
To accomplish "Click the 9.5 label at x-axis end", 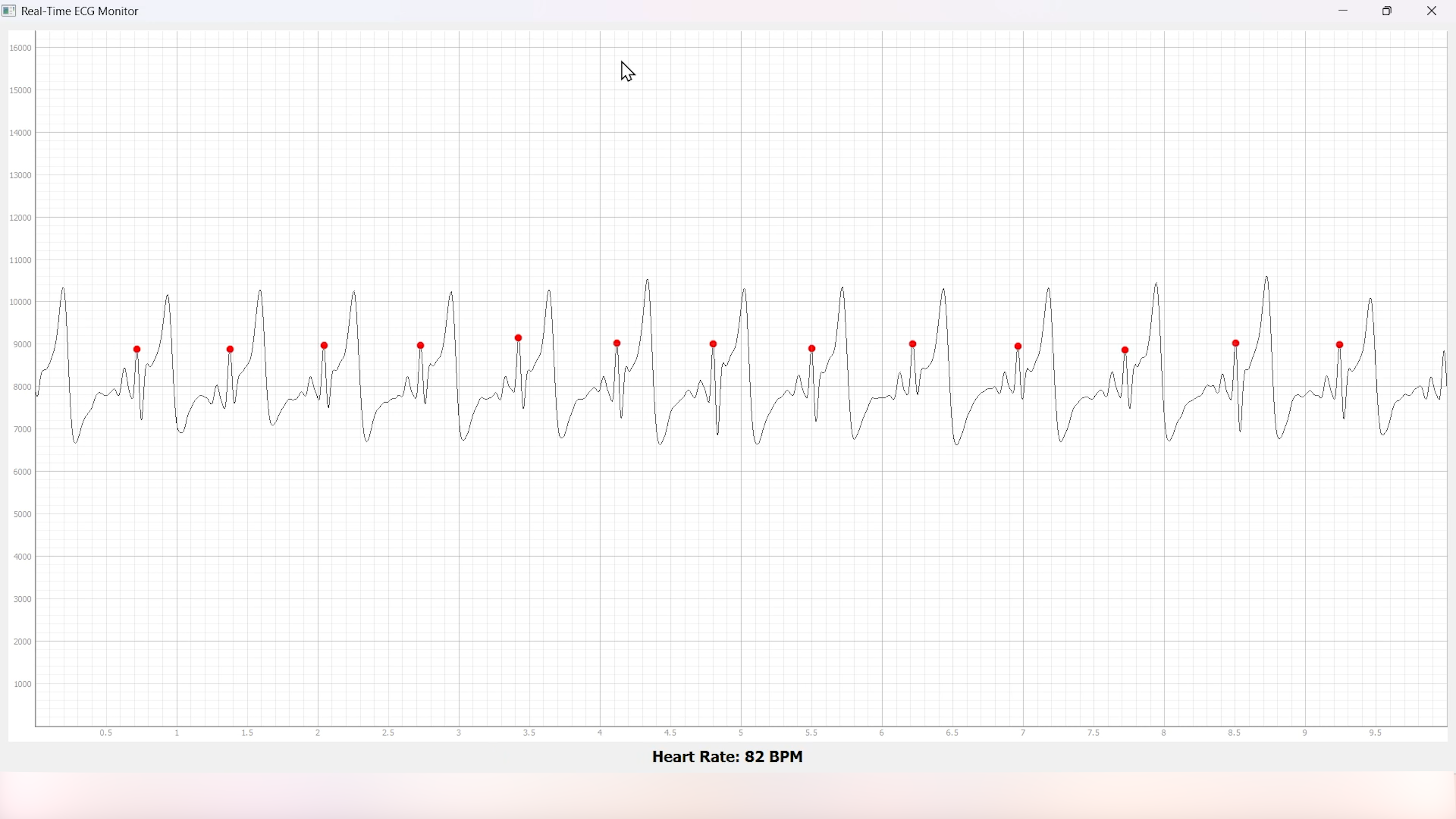I will 1374,733.
